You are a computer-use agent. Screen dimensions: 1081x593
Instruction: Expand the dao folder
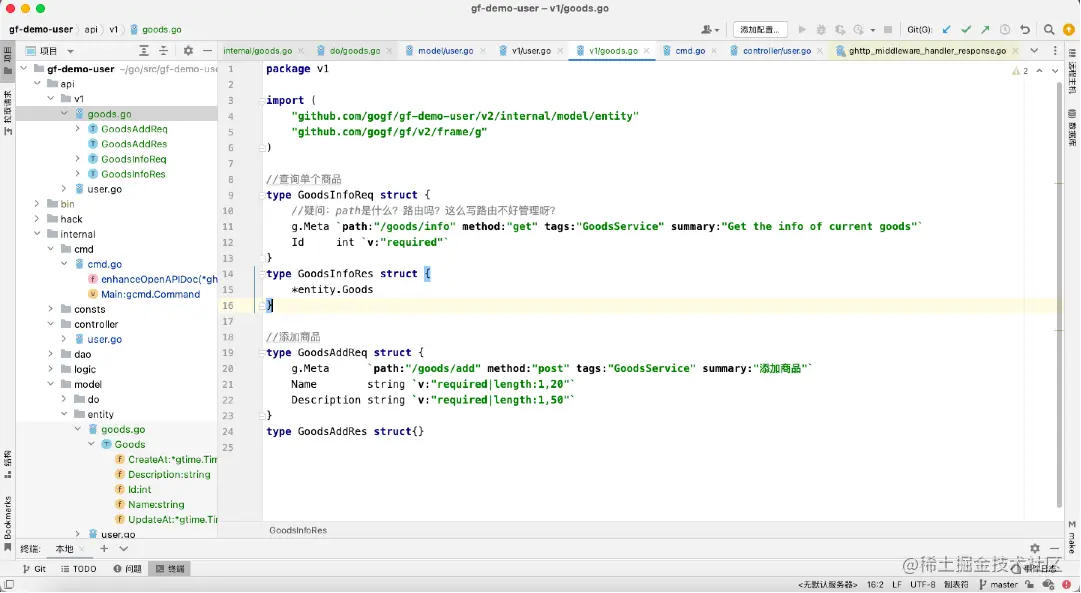(x=51, y=354)
